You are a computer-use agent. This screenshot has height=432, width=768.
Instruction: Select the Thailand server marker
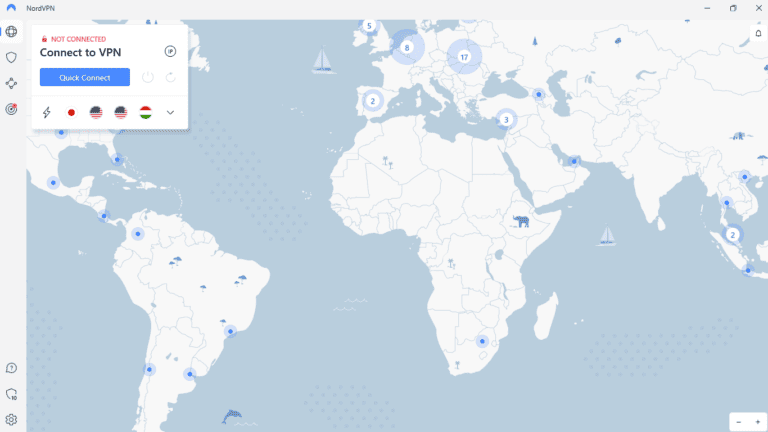[x=727, y=203]
